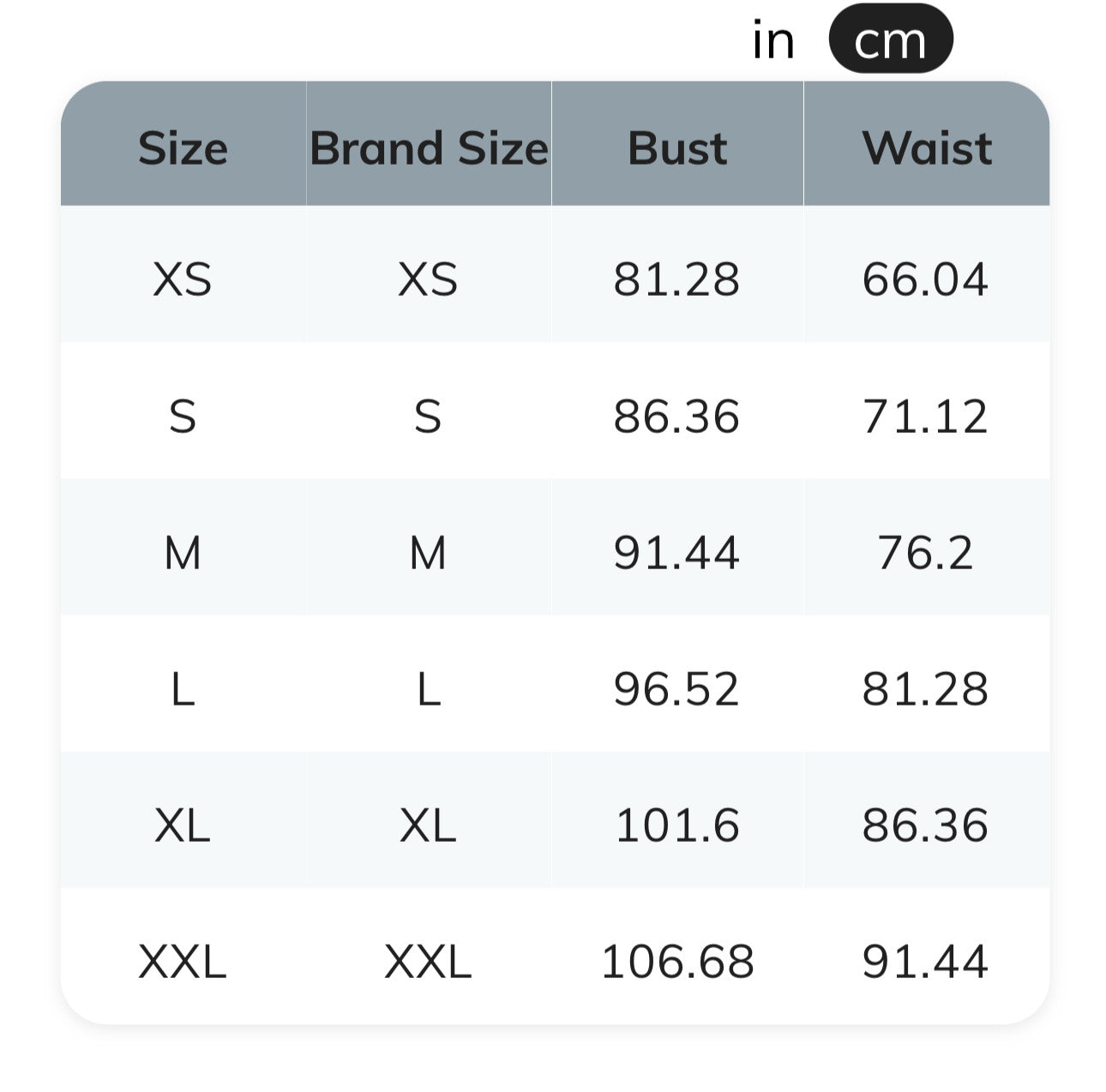Screen dimensions: 1106x1092
Task: Click the 106.68 bust measurement
Action: coord(677,962)
